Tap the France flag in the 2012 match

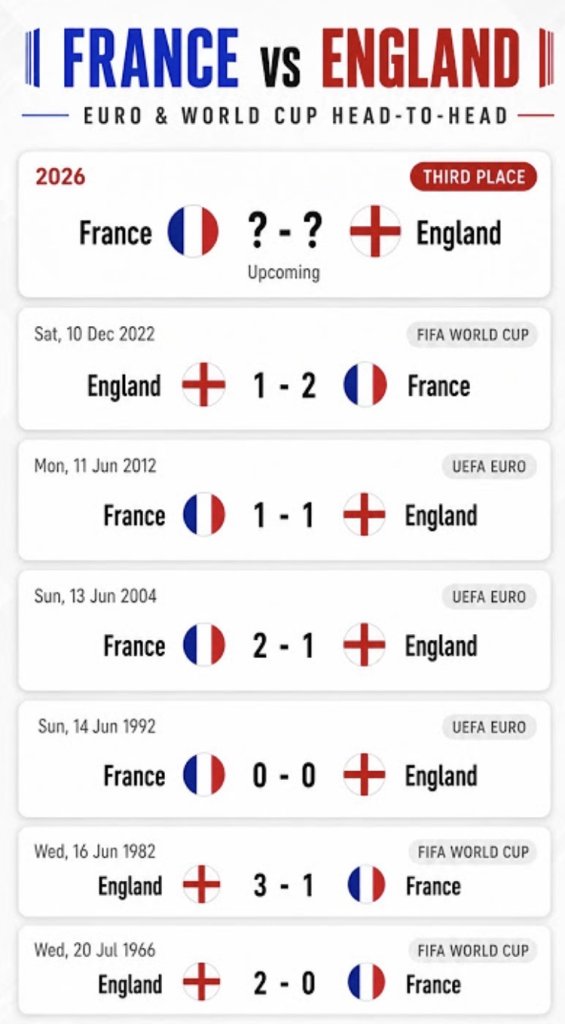pos(204,515)
